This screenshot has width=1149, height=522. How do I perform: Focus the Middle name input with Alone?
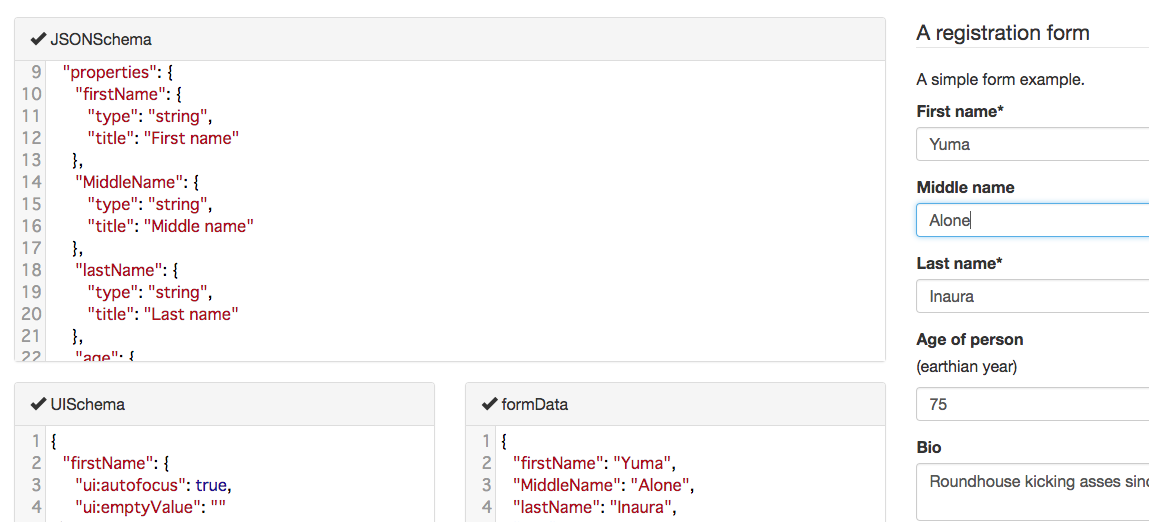coord(1032,220)
